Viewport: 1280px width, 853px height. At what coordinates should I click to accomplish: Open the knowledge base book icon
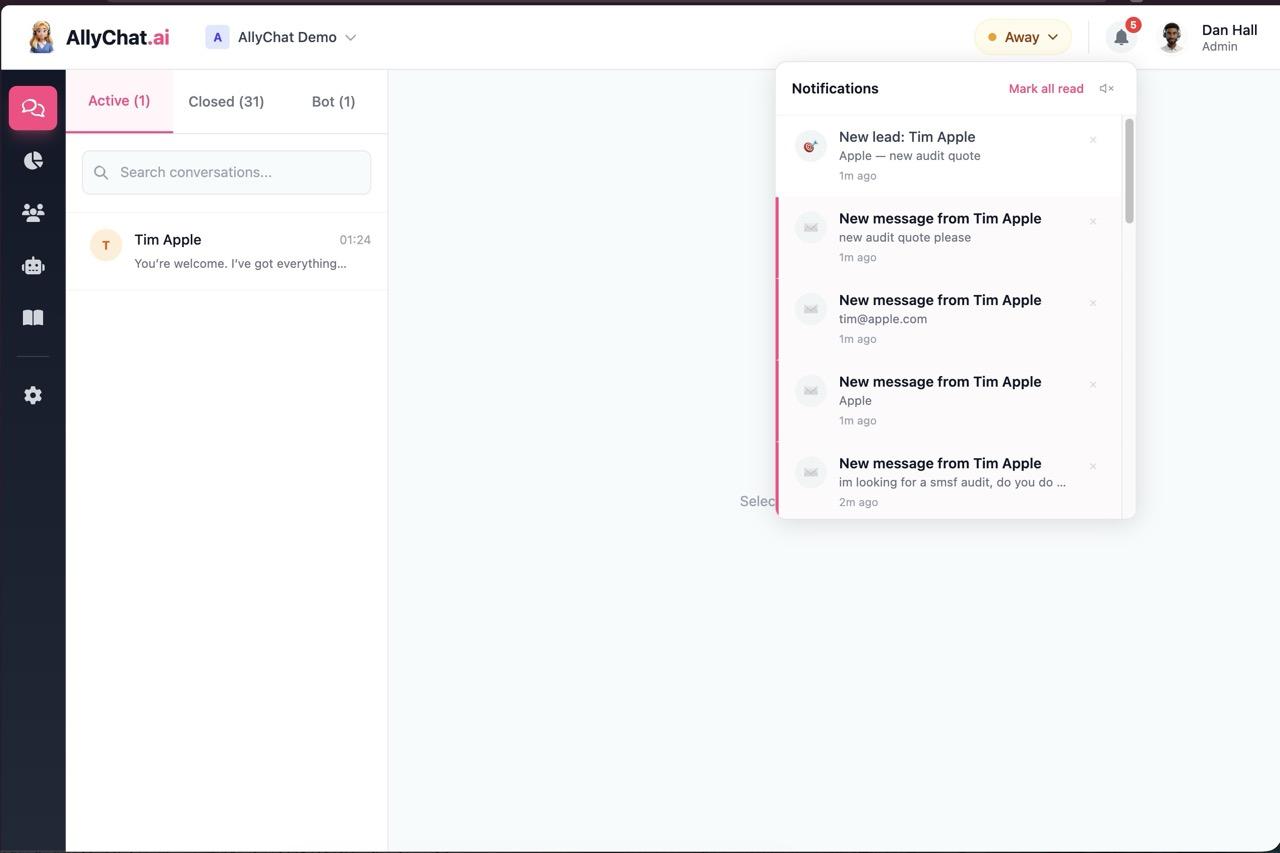(33, 318)
